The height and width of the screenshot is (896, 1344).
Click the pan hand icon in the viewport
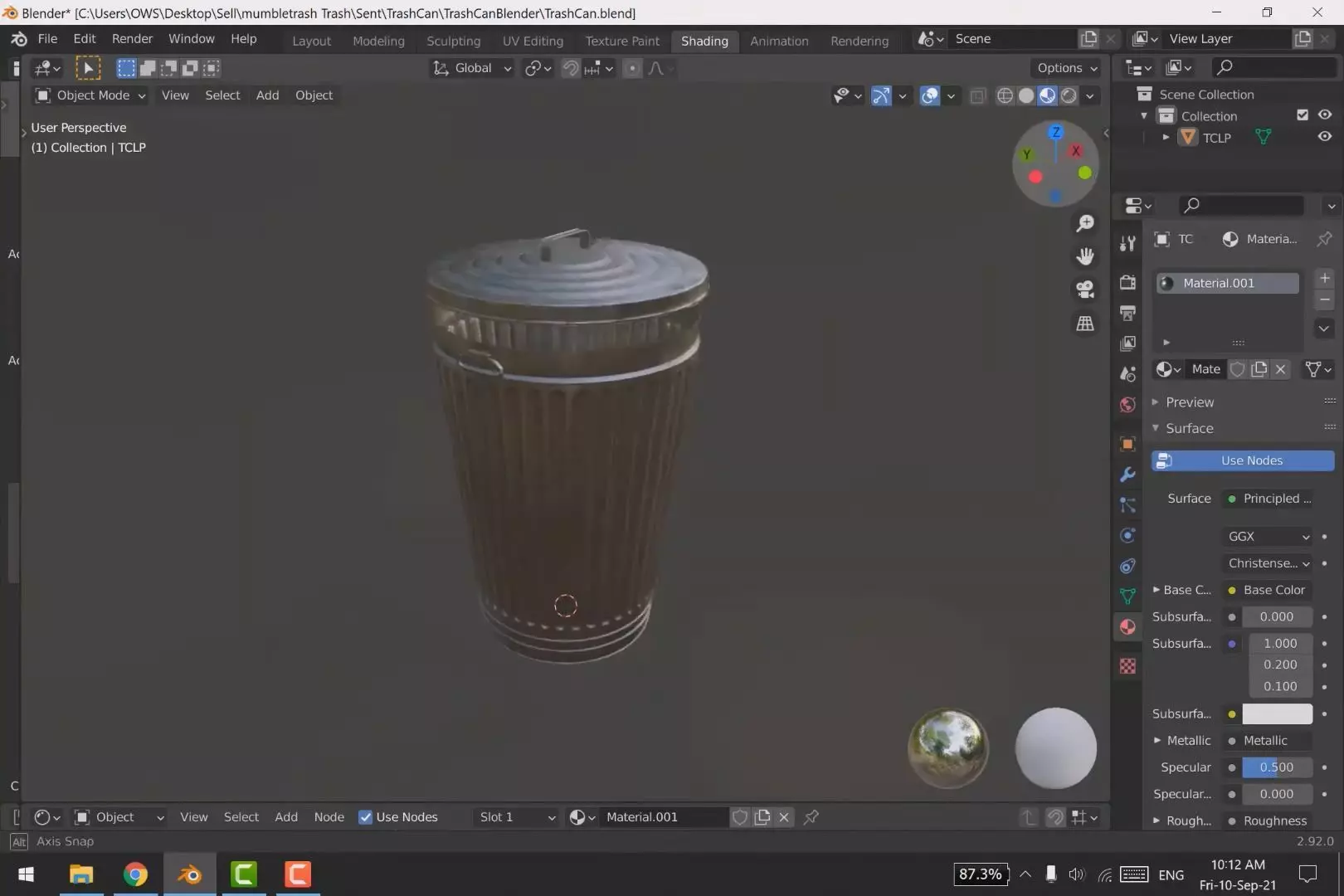[x=1084, y=256]
